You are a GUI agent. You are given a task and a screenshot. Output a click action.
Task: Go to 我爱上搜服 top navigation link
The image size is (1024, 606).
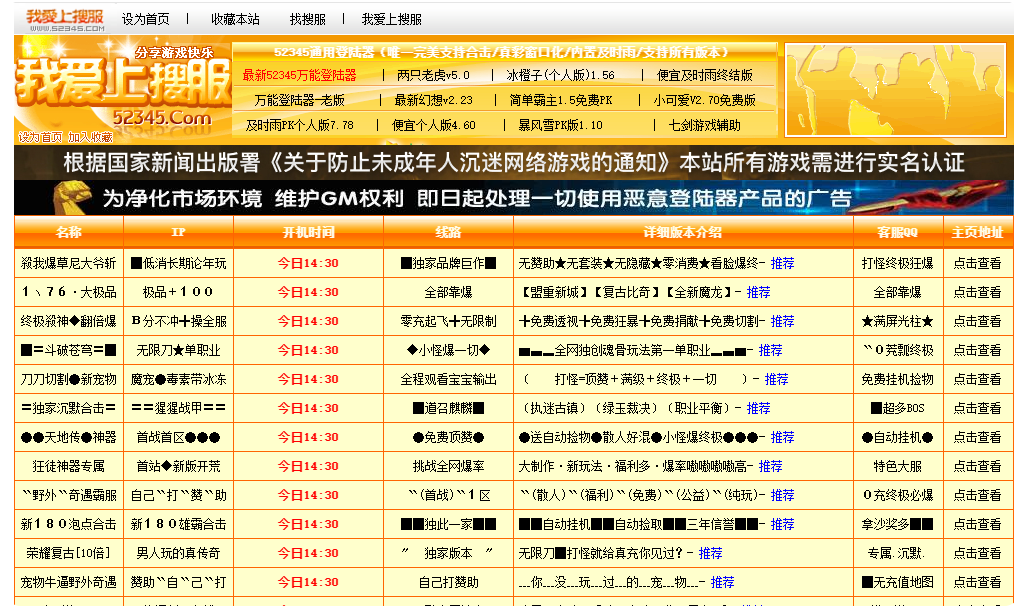(x=392, y=19)
